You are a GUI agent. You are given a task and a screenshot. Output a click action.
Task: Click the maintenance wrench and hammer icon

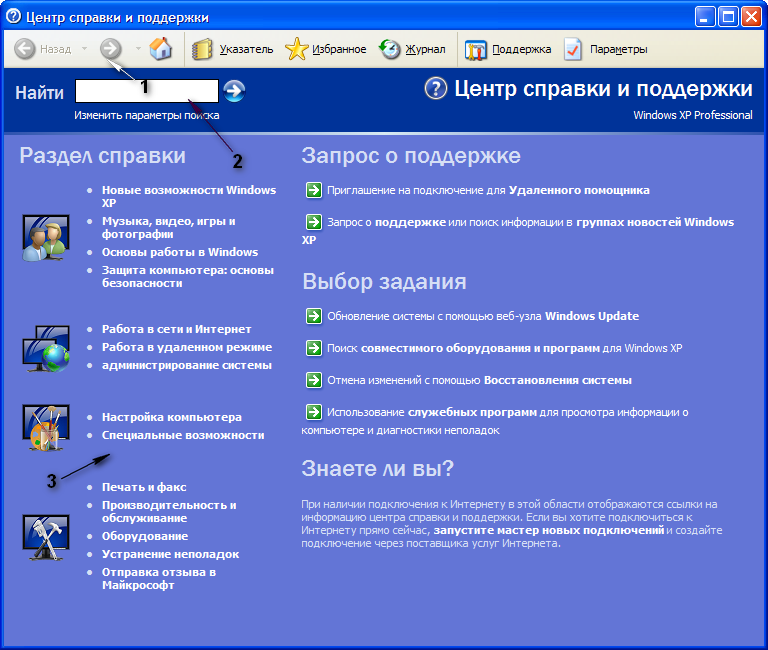pos(46,537)
